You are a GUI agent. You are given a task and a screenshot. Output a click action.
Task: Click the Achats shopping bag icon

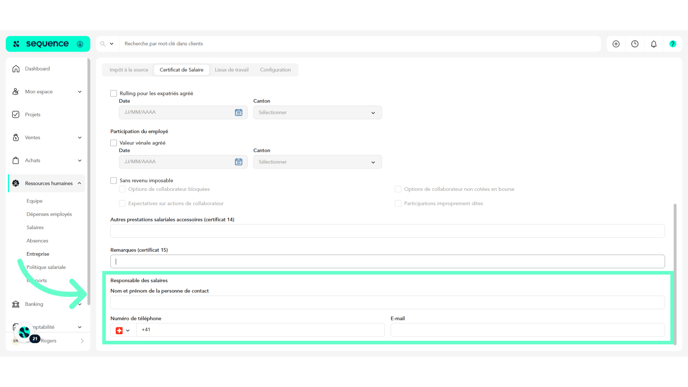pos(16,160)
